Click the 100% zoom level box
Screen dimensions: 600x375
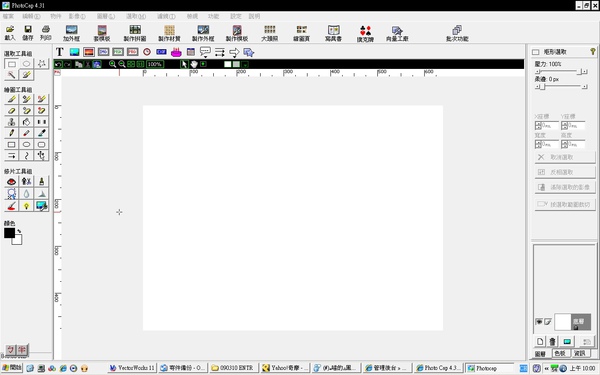point(155,64)
